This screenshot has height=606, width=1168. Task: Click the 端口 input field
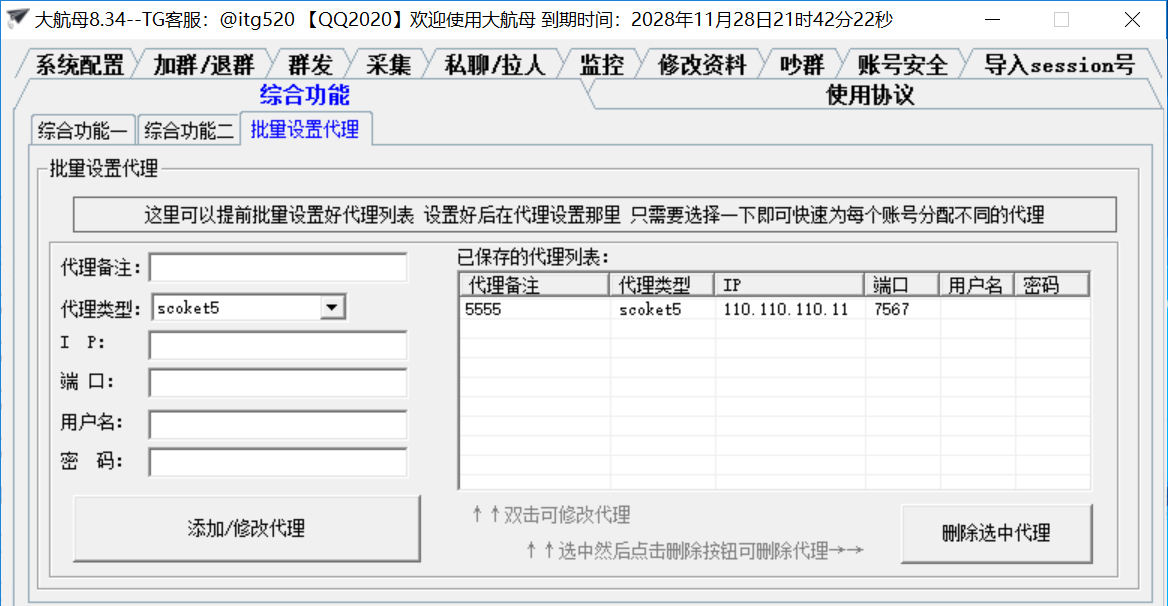pos(277,383)
